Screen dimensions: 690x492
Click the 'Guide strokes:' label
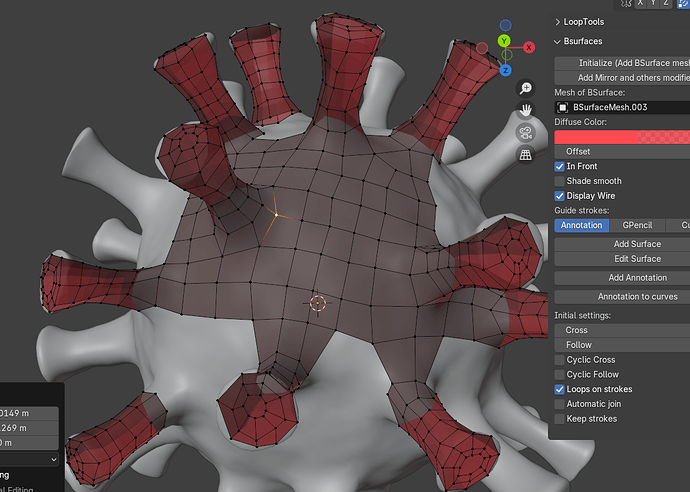[x=581, y=211]
